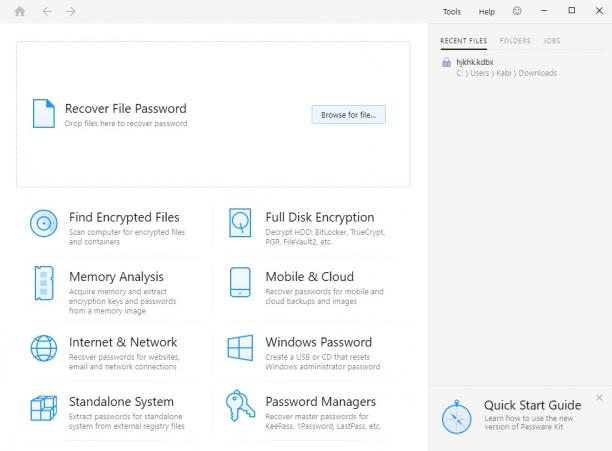
Task: Switch to the Folders tab
Action: pyautogui.click(x=515, y=41)
